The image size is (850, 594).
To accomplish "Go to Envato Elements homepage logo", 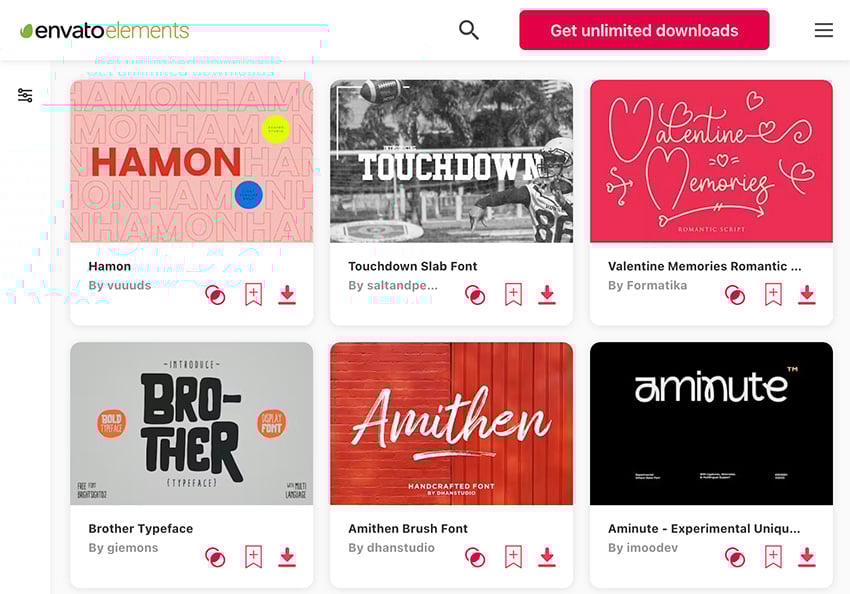I will click(x=104, y=30).
